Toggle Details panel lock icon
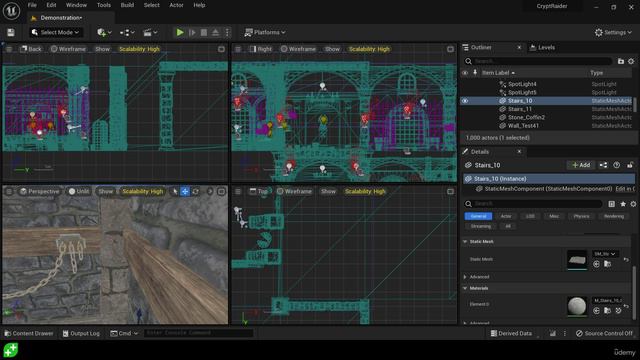This screenshot has height=360, width=640. click(630, 165)
